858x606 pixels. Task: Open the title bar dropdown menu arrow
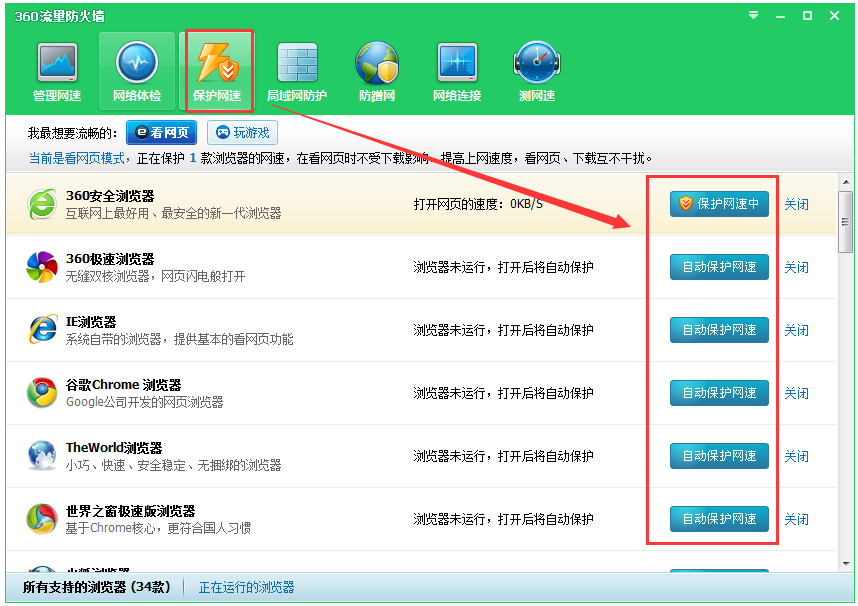(753, 15)
